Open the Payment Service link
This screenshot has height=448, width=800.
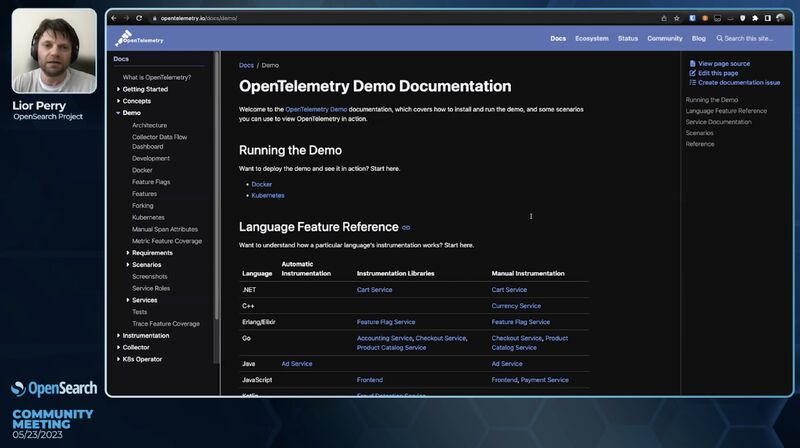point(544,380)
